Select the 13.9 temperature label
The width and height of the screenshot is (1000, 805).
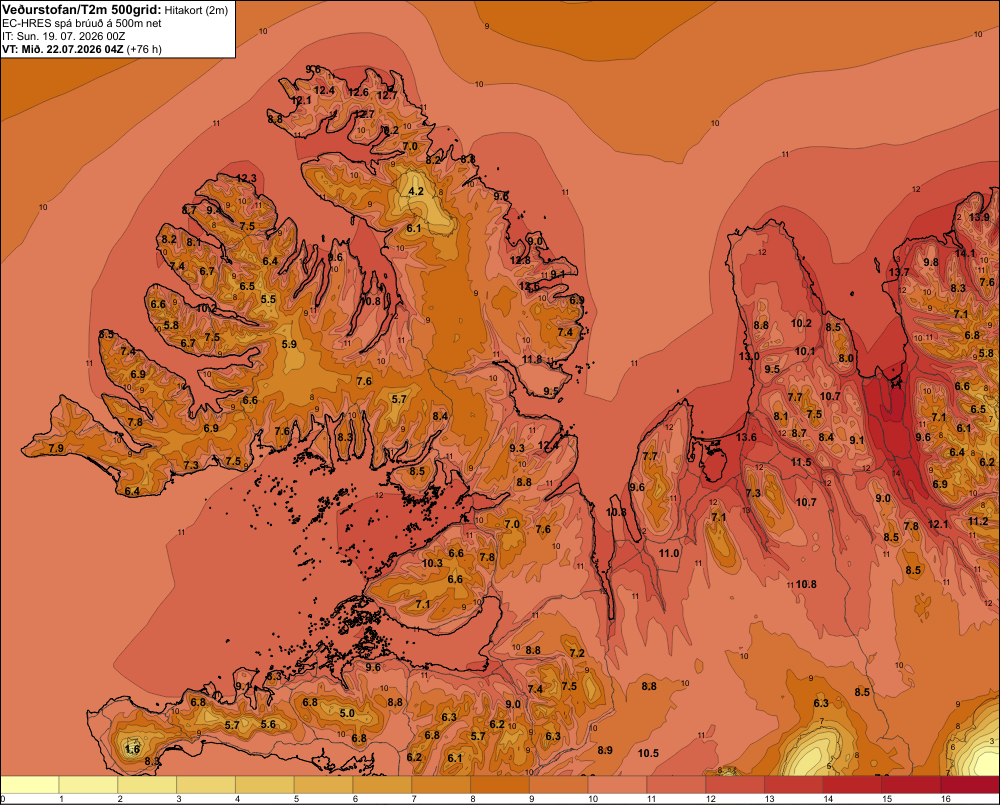[x=980, y=217]
